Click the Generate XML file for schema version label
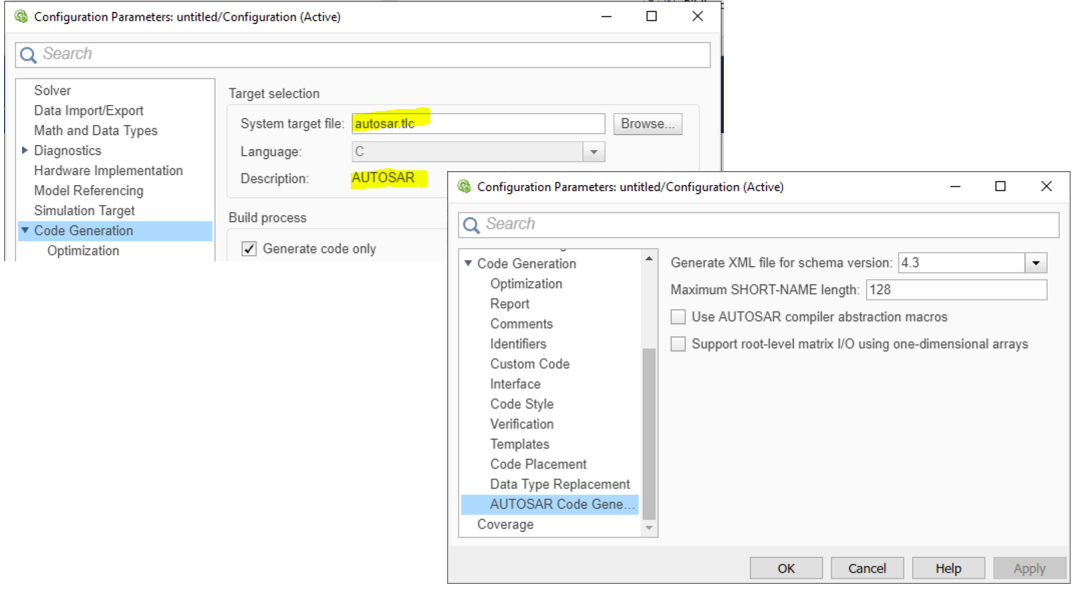This screenshot has height=590, width=1080. 781,262
